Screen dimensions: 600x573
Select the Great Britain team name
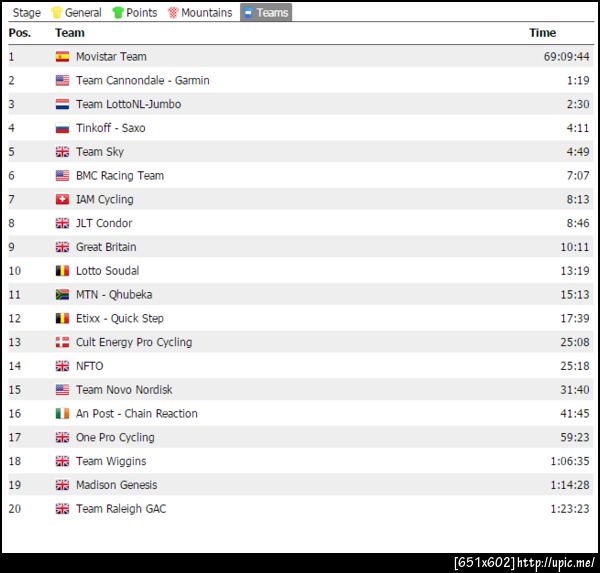point(106,247)
